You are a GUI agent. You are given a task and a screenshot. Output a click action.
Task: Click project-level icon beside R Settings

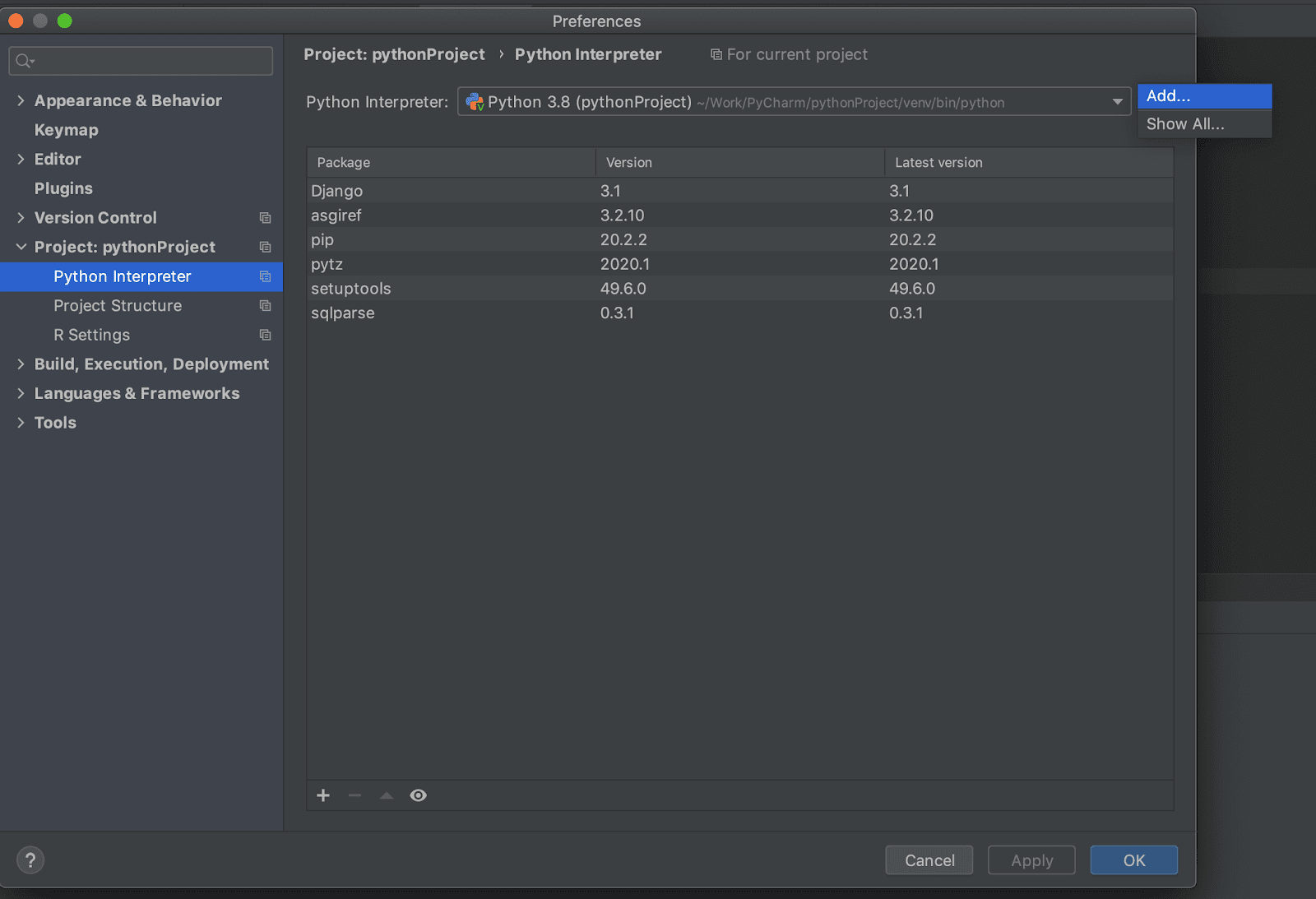265,336
